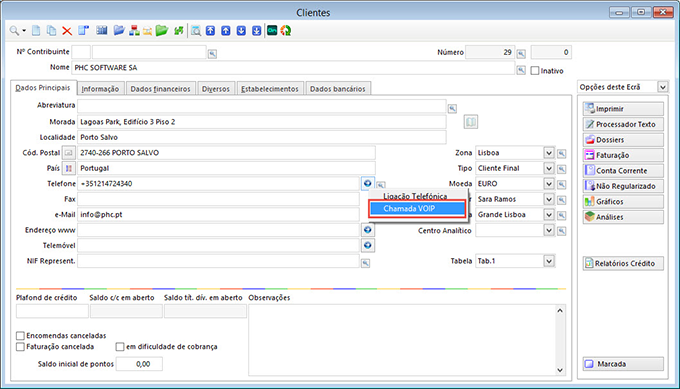Open website via Endereço www arrow button
The image size is (680, 389).
[x=368, y=230]
